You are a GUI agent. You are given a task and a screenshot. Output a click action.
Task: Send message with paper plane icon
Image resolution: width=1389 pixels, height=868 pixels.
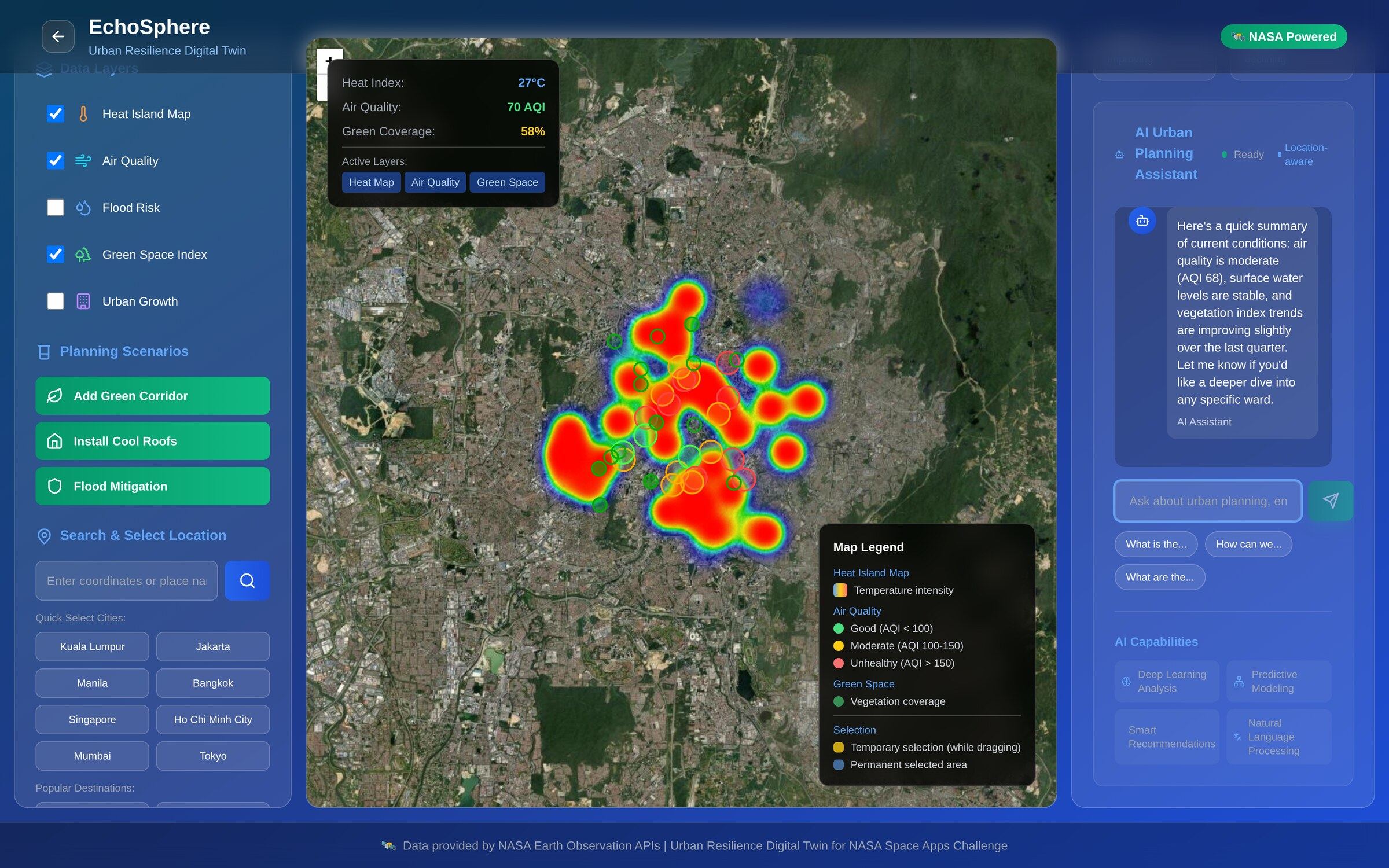(x=1330, y=501)
